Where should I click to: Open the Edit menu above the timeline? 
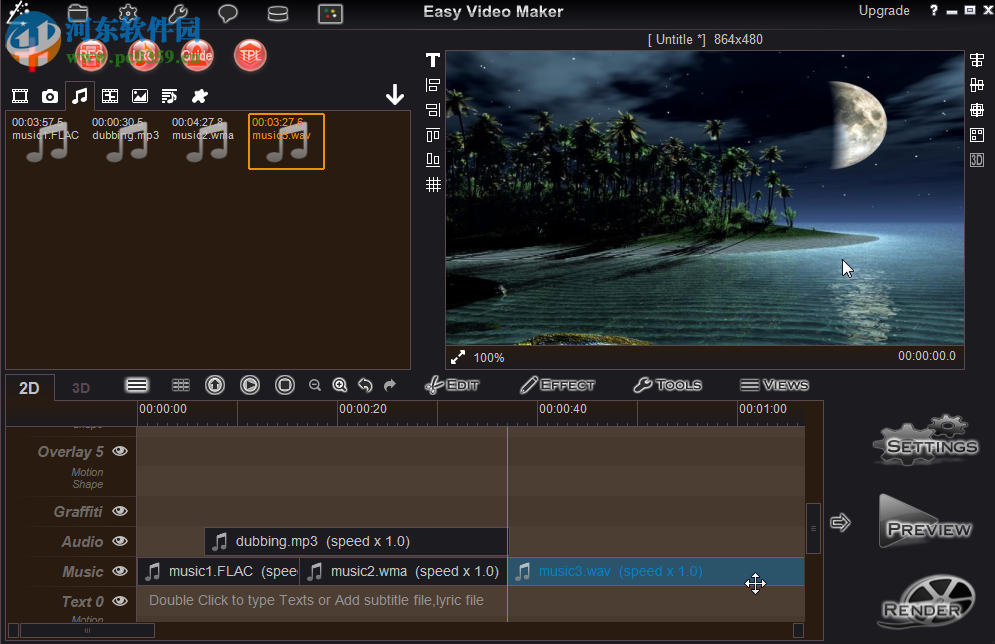coord(452,384)
